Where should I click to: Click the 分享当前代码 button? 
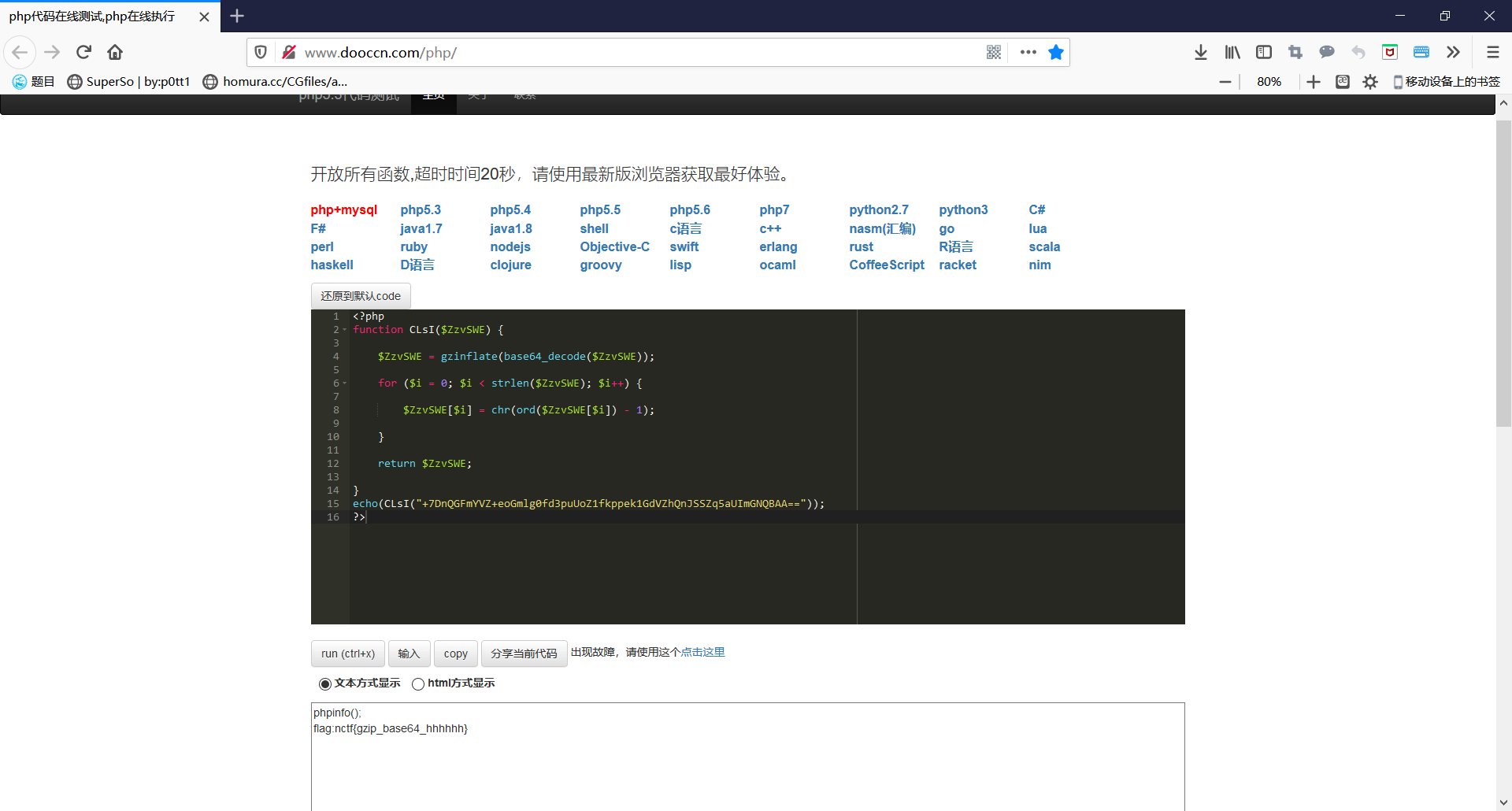(x=524, y=654)
